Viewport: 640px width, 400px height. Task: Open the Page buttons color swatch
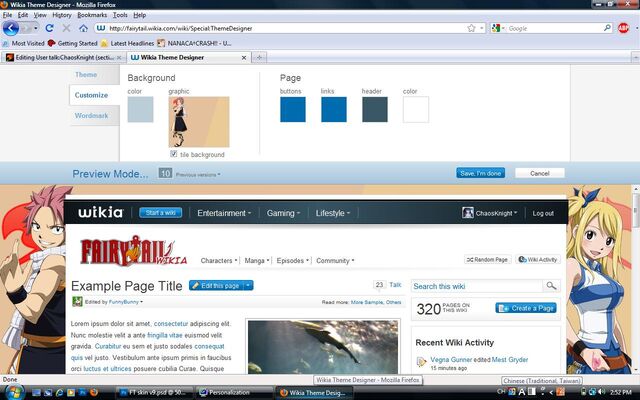click(293, 109)
